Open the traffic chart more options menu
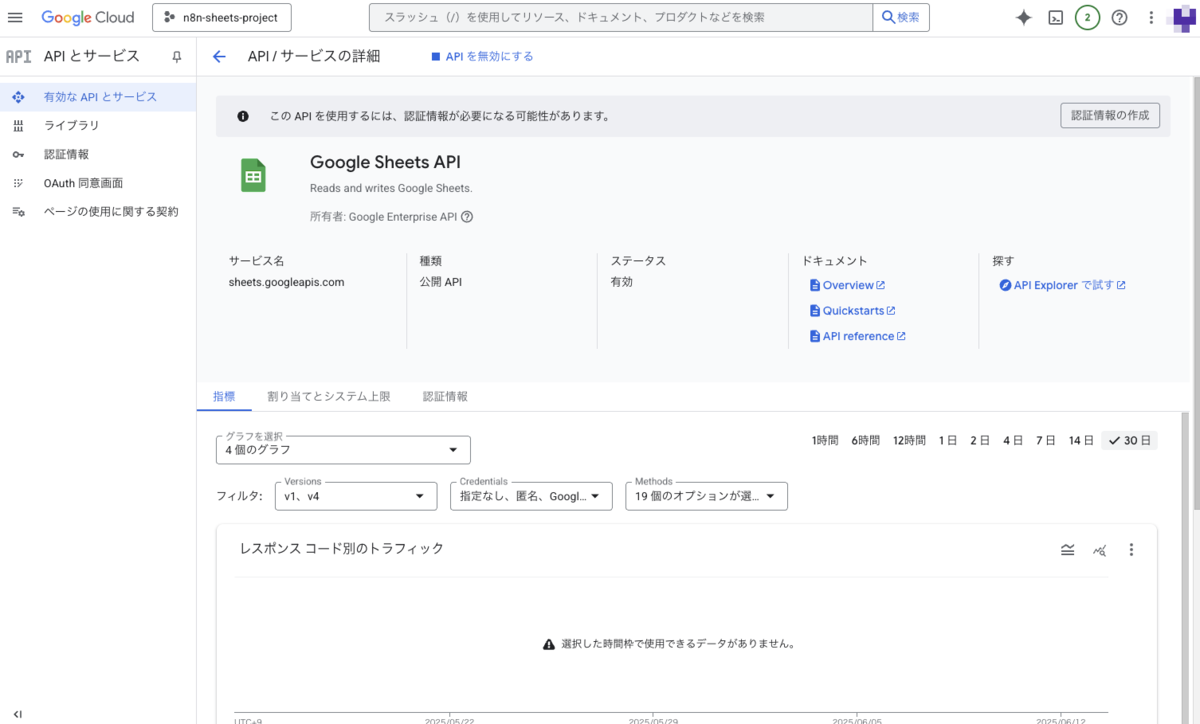This screenshot has height=724, width=1200. [x=1132, y=549]
